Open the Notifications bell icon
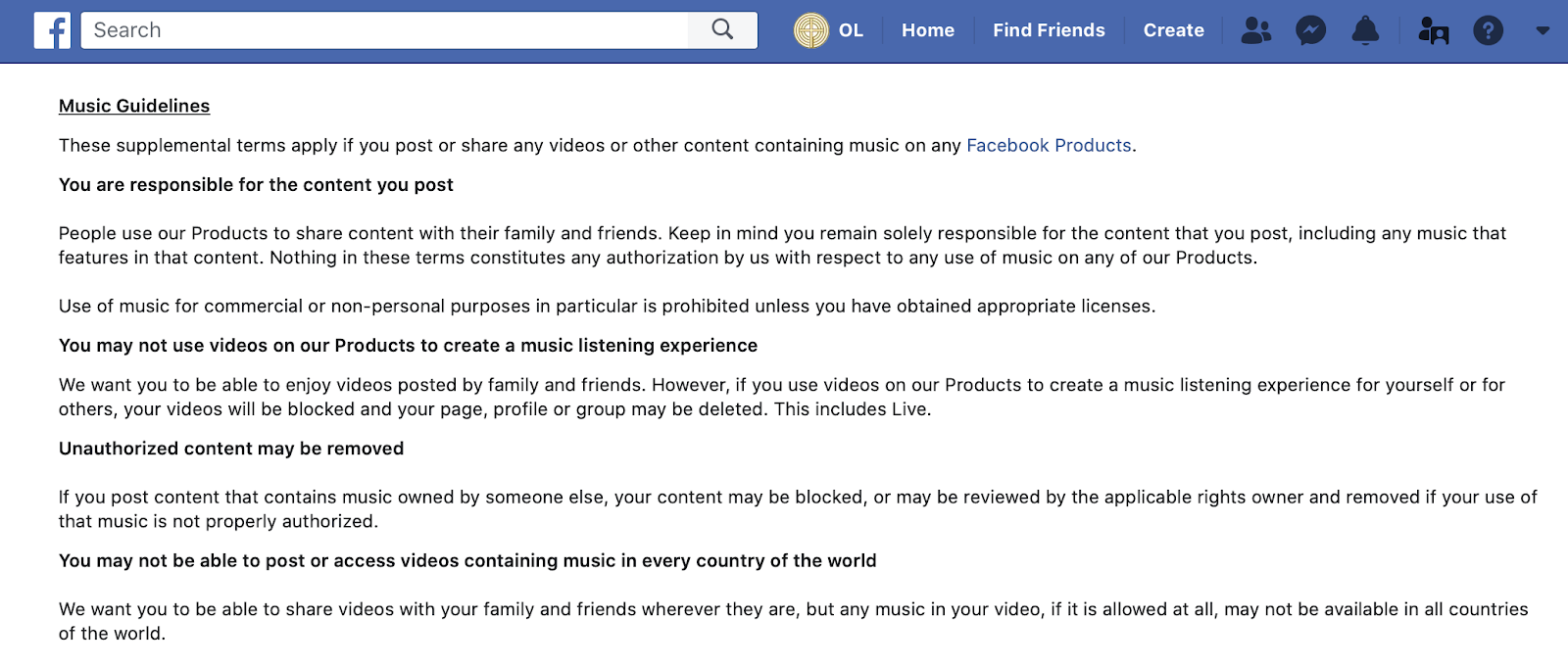Viewport: 1568px width, 667px height. click(1365, 30)
